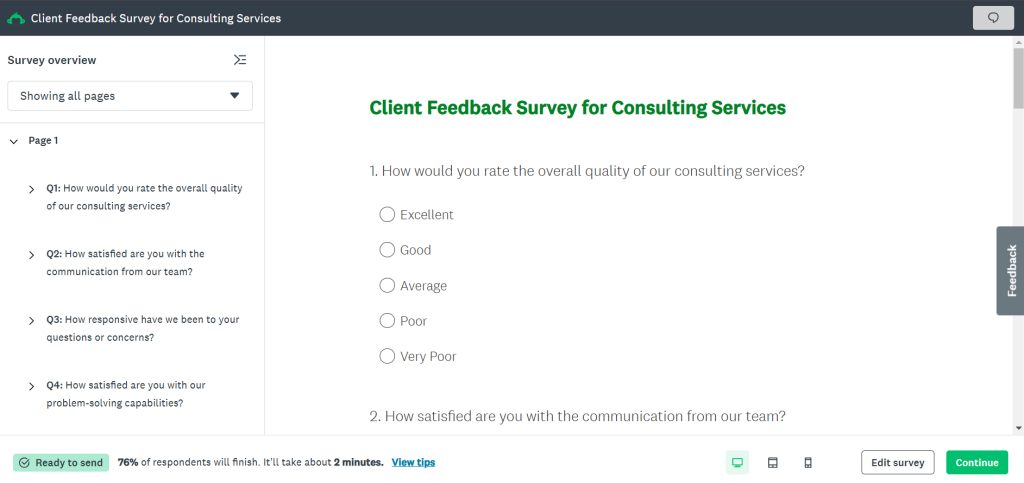
Task: Switch to desktop preview mode
Action: point(737,462)
